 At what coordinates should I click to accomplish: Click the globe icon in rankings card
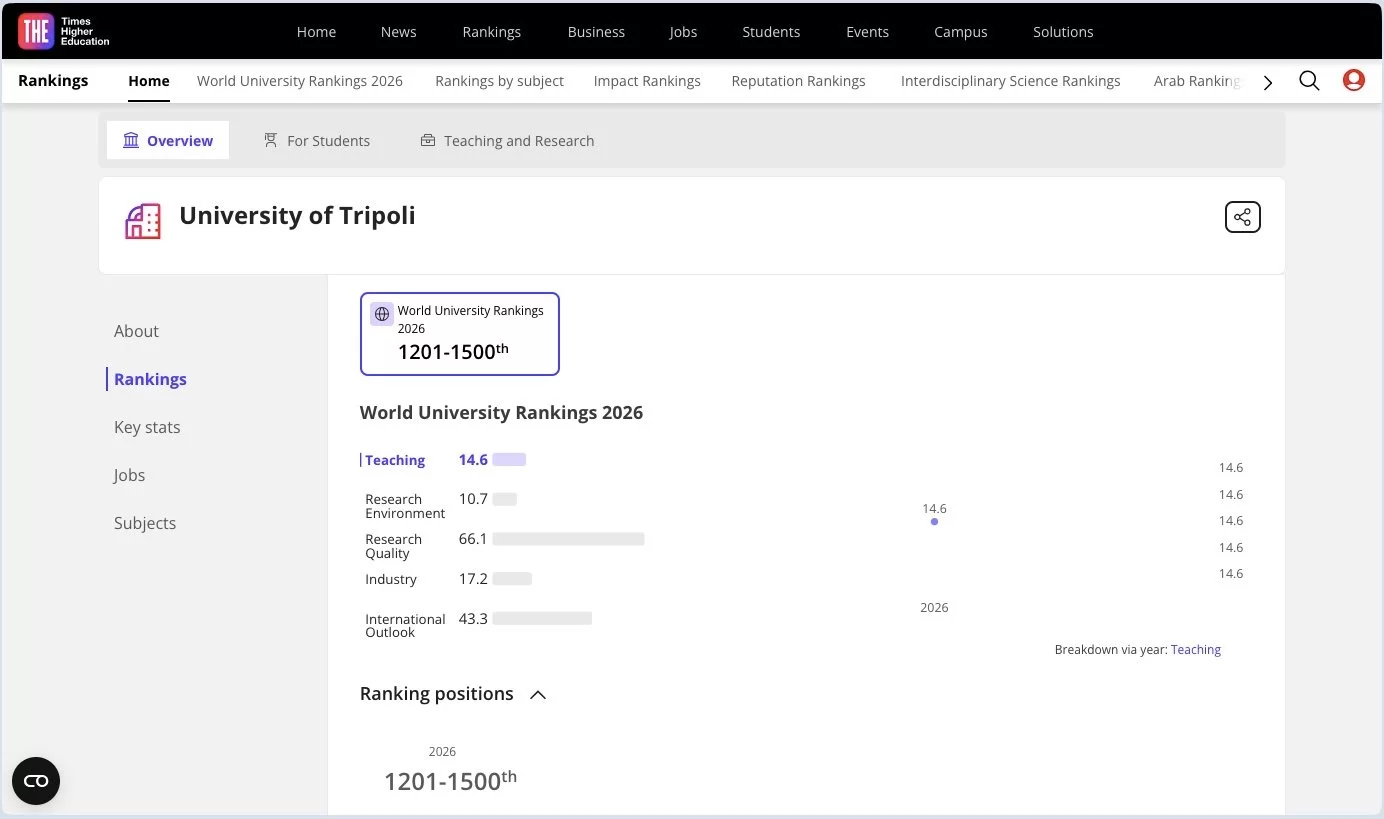coord(382,314)
